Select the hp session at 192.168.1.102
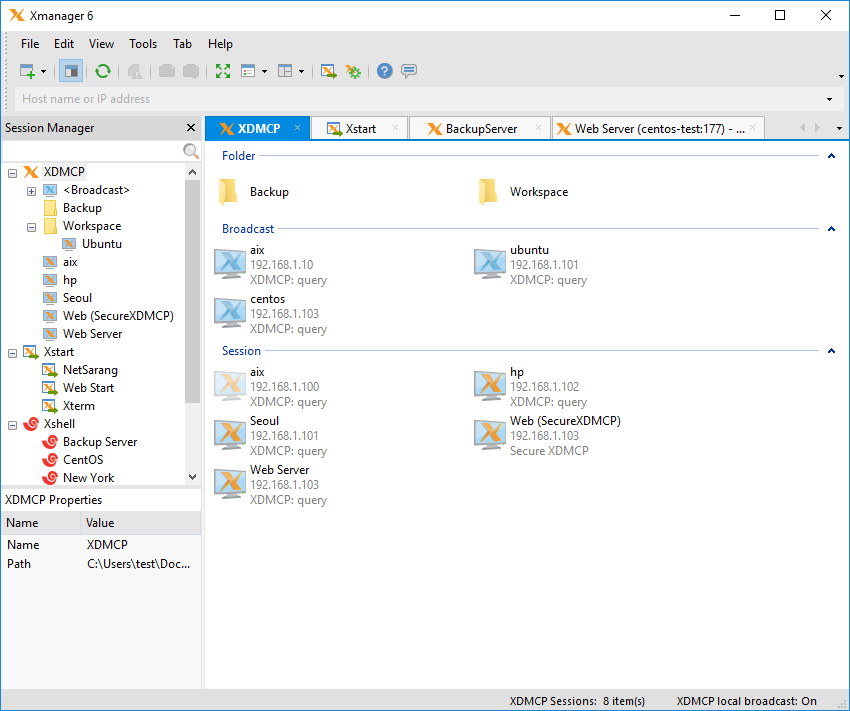Screen dimensions: 850x711 [517, 372]
